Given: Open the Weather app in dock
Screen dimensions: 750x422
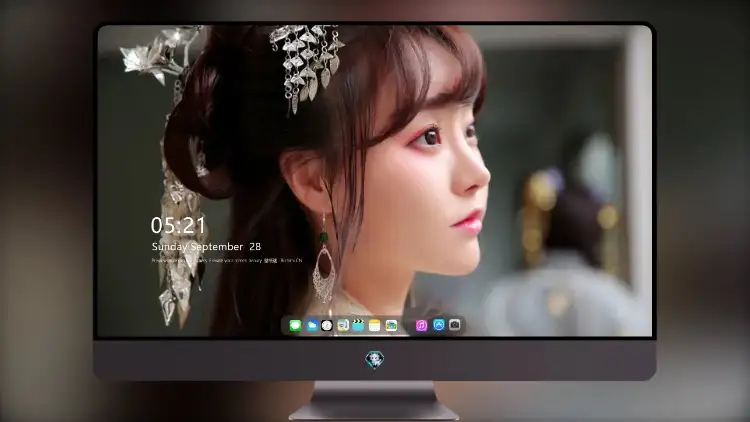Looking at the screenshot, I should [312, 325].
